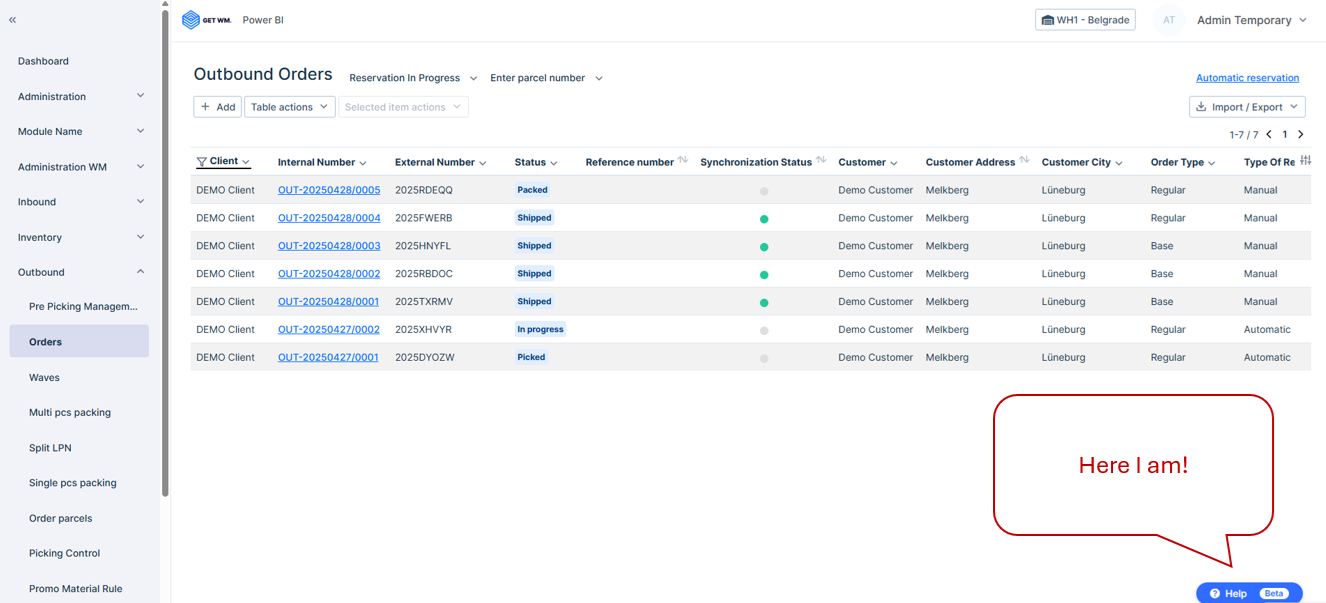Go to previous page arrow
The width and height of the screenshot is (1326, 603).
[x=1269, y=134]
